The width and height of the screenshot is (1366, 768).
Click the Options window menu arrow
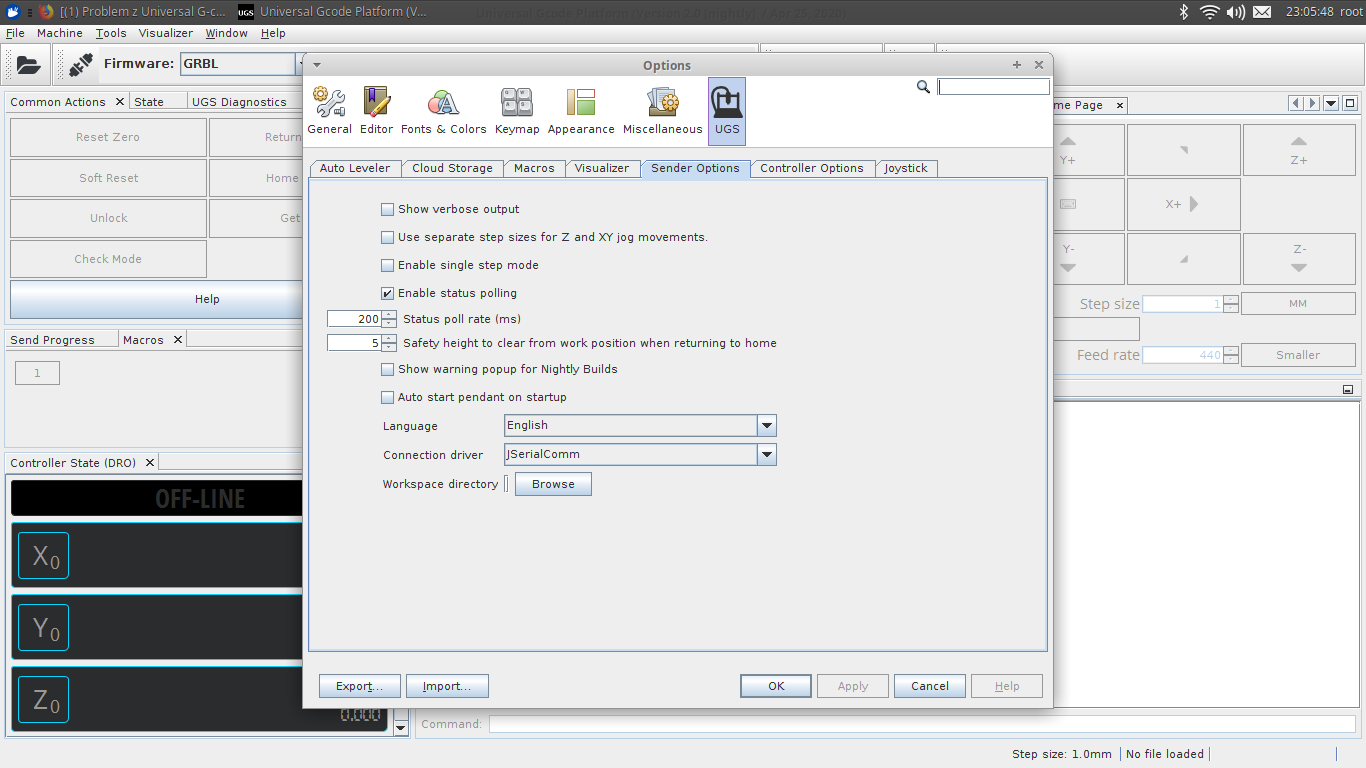317,64
